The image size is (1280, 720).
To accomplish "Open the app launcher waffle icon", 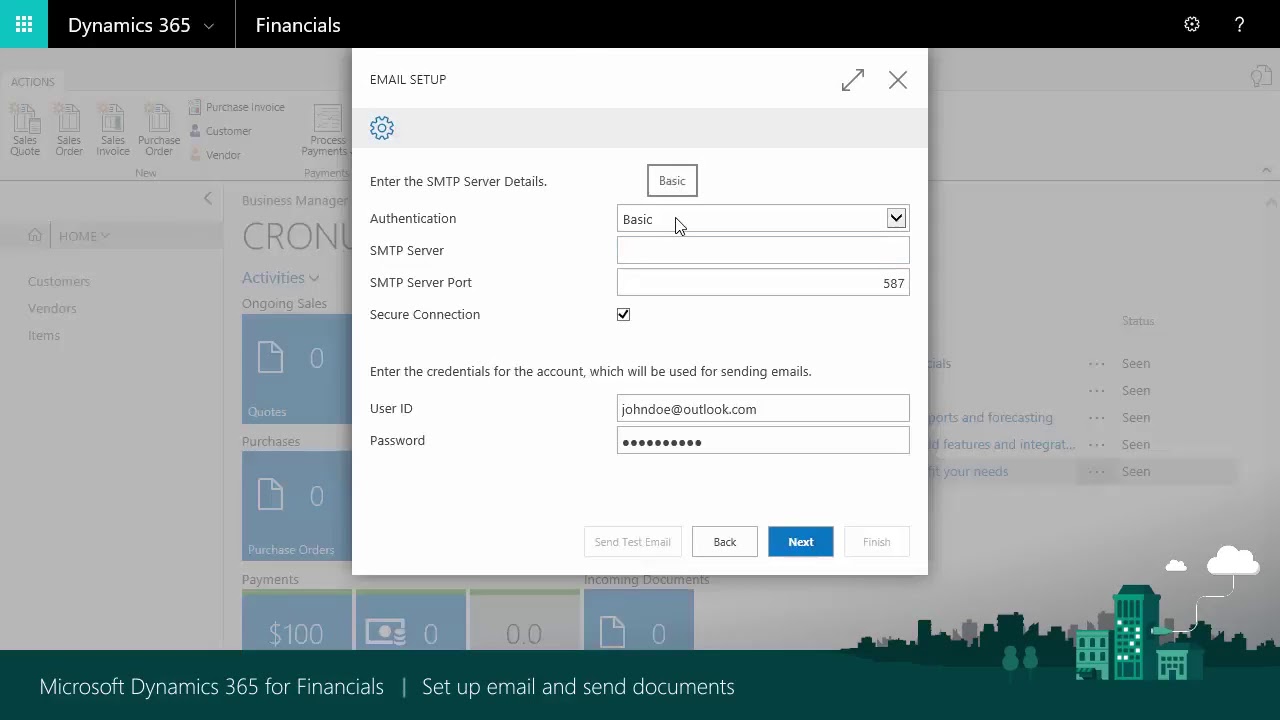I will pos(24,24).
